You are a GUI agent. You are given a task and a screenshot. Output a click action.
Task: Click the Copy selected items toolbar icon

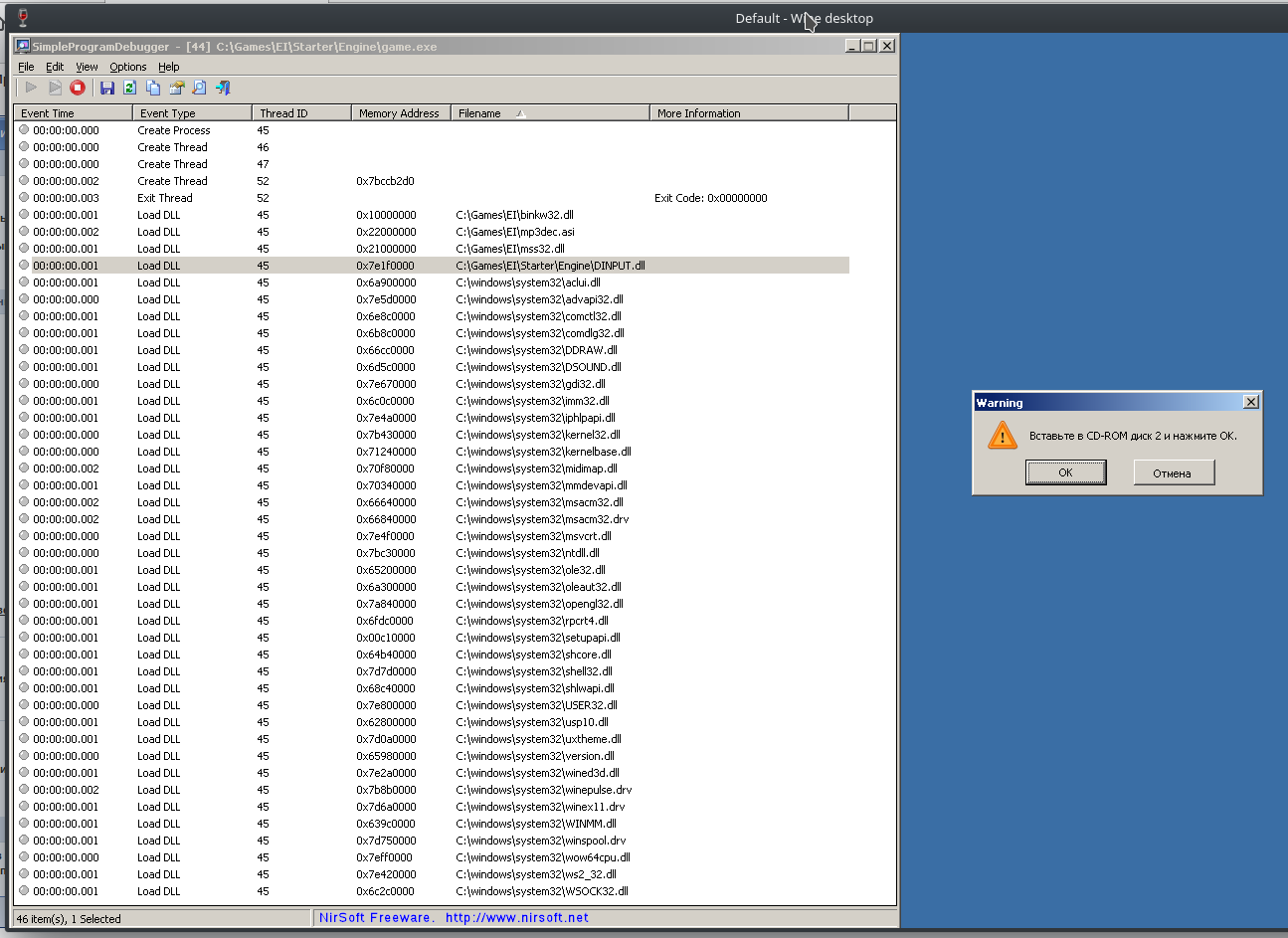click(153, 88)
